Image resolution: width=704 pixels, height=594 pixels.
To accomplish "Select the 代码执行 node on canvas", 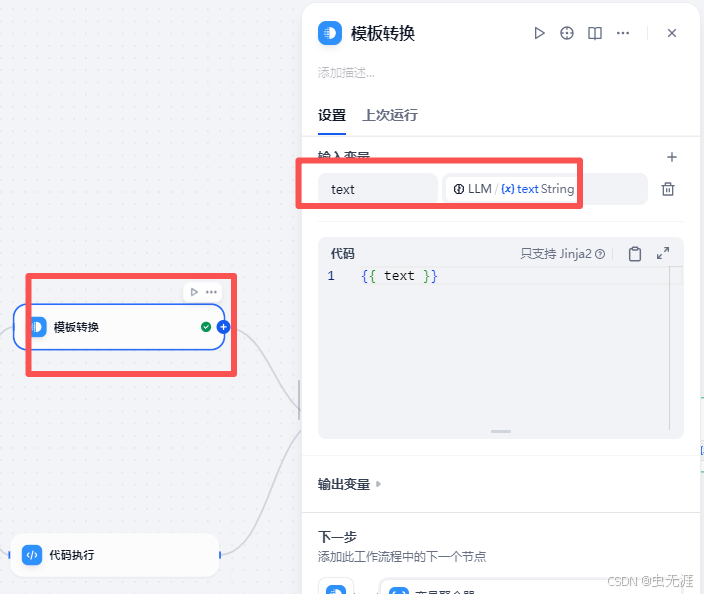I will point(114,555).
